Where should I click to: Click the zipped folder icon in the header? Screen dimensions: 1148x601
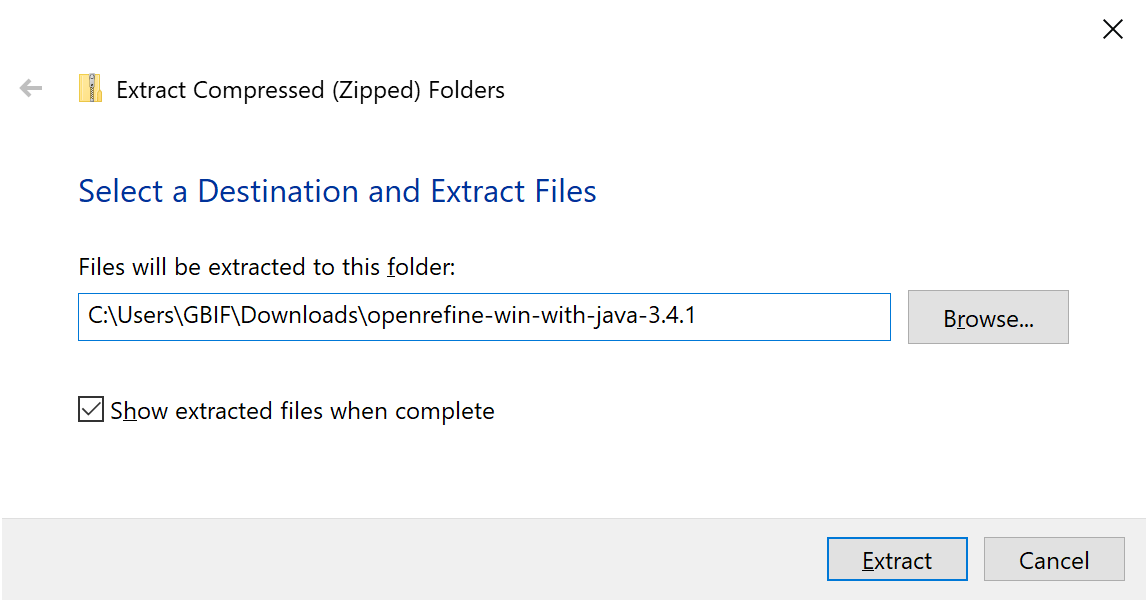click(x=91, y=88)
